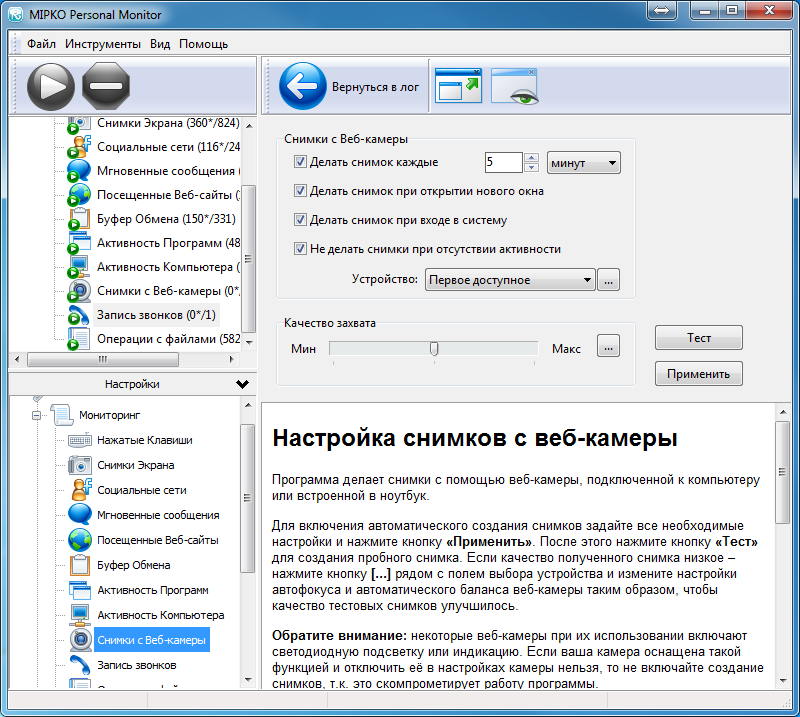Open the Вид menu
The image size is (800, 717).
pyautogui.click(x=160, y=44)
